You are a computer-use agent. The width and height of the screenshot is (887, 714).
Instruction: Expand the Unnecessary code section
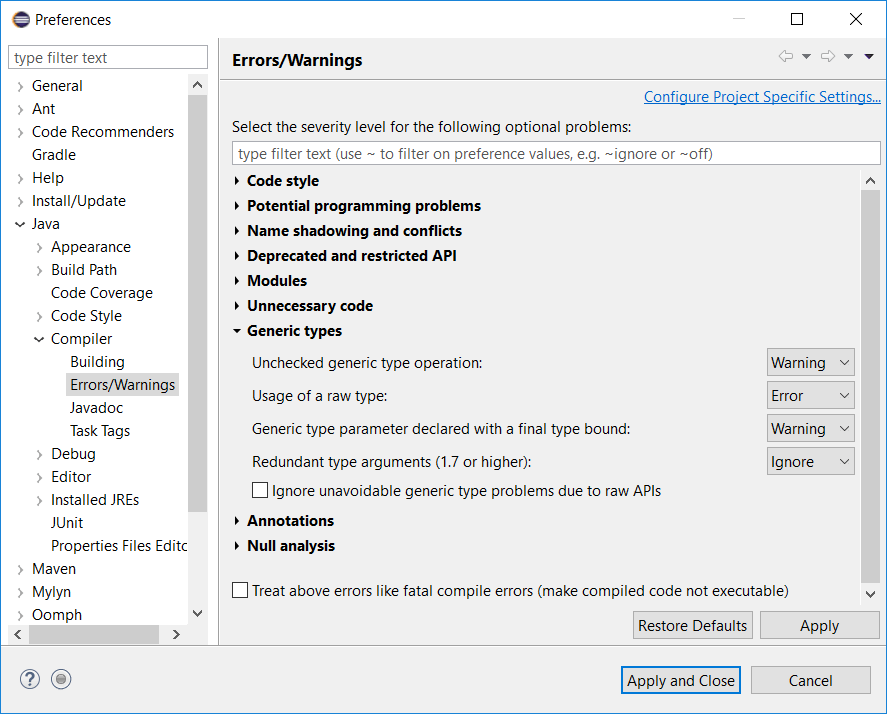[x=237, y=306]
